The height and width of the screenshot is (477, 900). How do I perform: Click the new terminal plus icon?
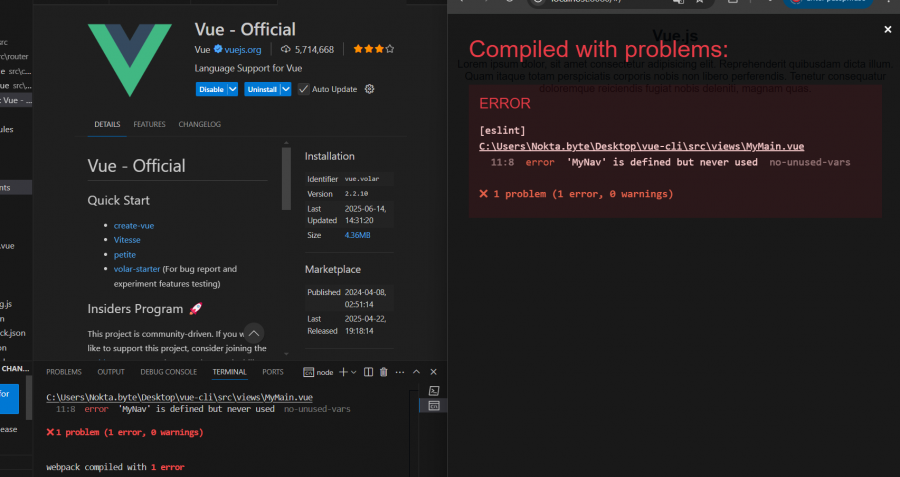[341, 372]
